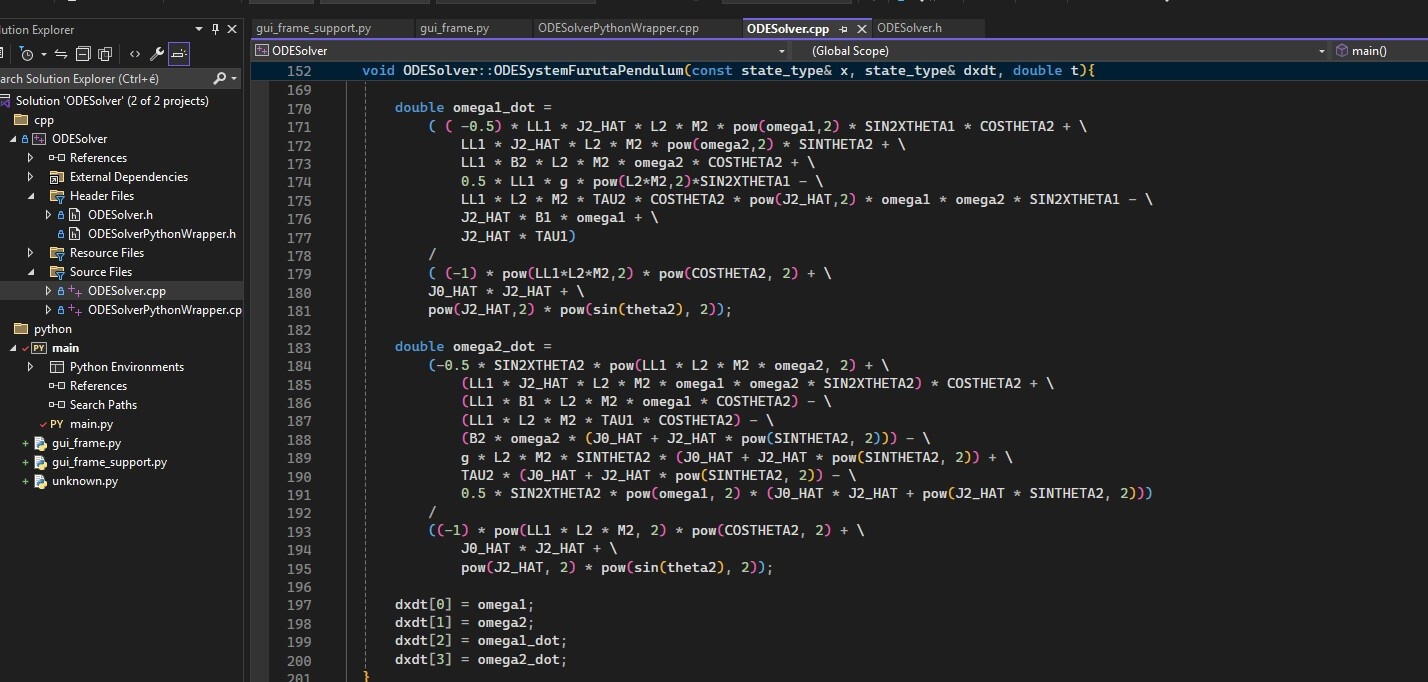This screenshot has height=682, width=1428.
Task: Click the View Code icon in Solution Explorer
Action: [136, 54]
